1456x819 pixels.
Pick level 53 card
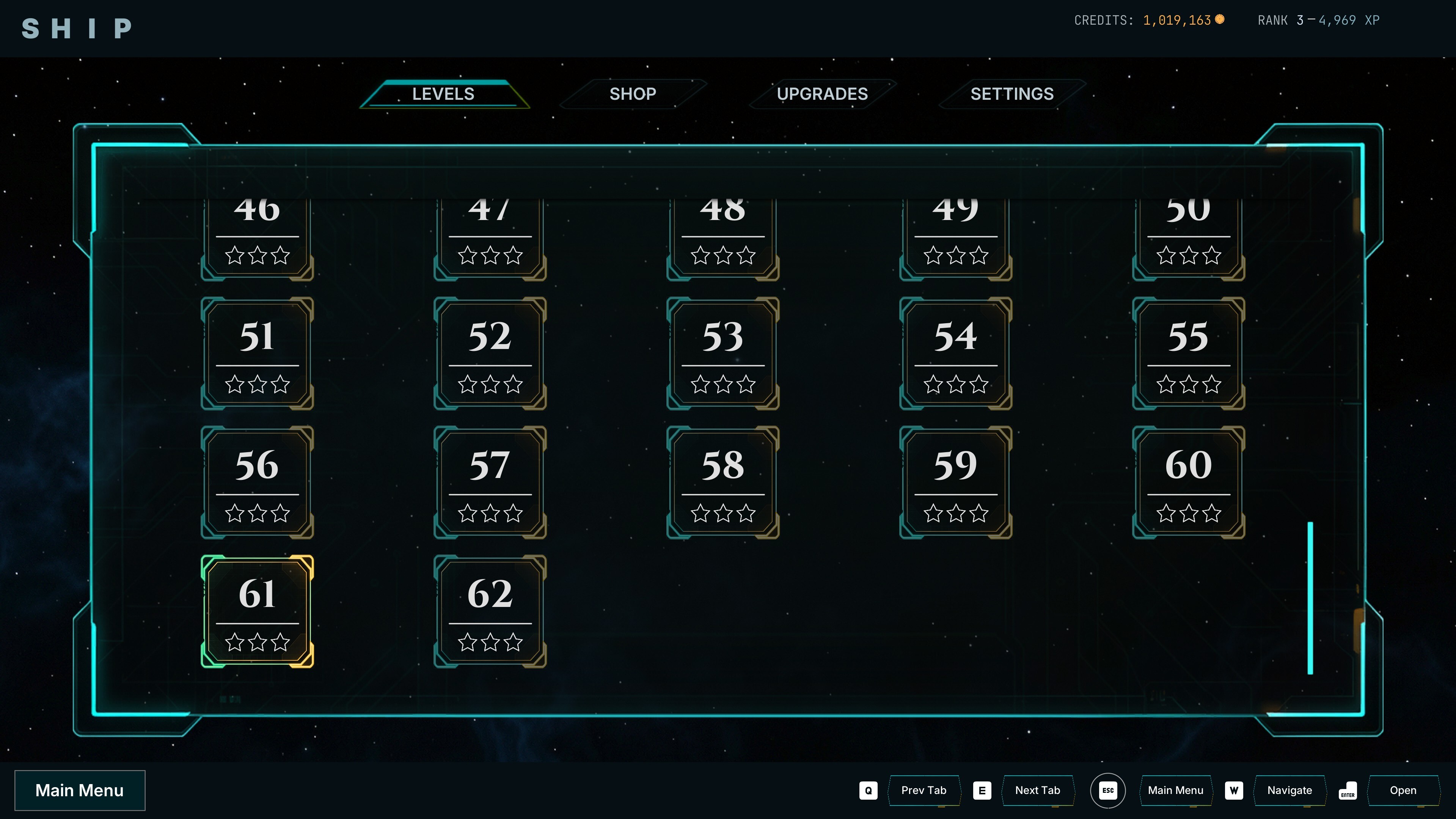click(x=723, y=353)
